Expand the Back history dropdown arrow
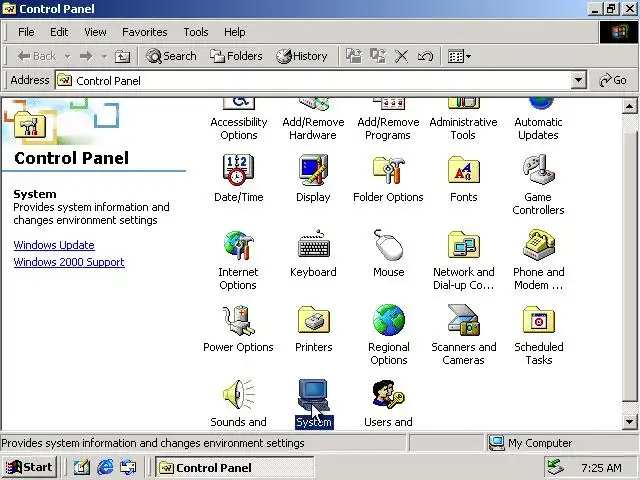The height and width of the screenshot is (480, 640). coord(67,56)
